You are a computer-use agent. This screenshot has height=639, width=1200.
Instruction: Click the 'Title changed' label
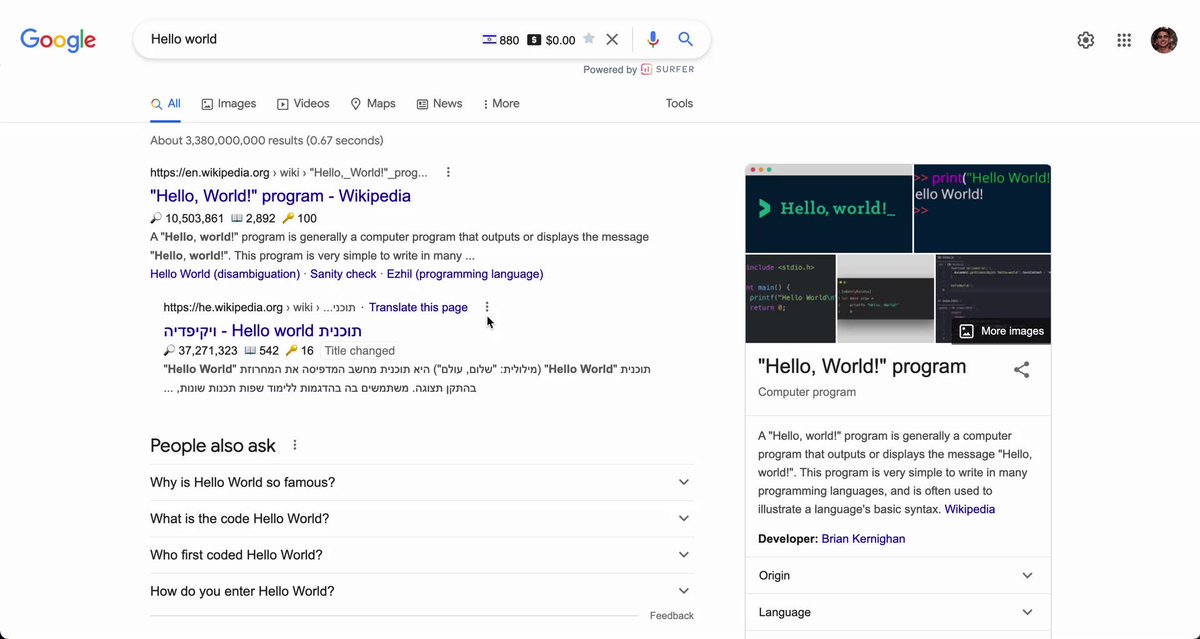coord(360,351)
